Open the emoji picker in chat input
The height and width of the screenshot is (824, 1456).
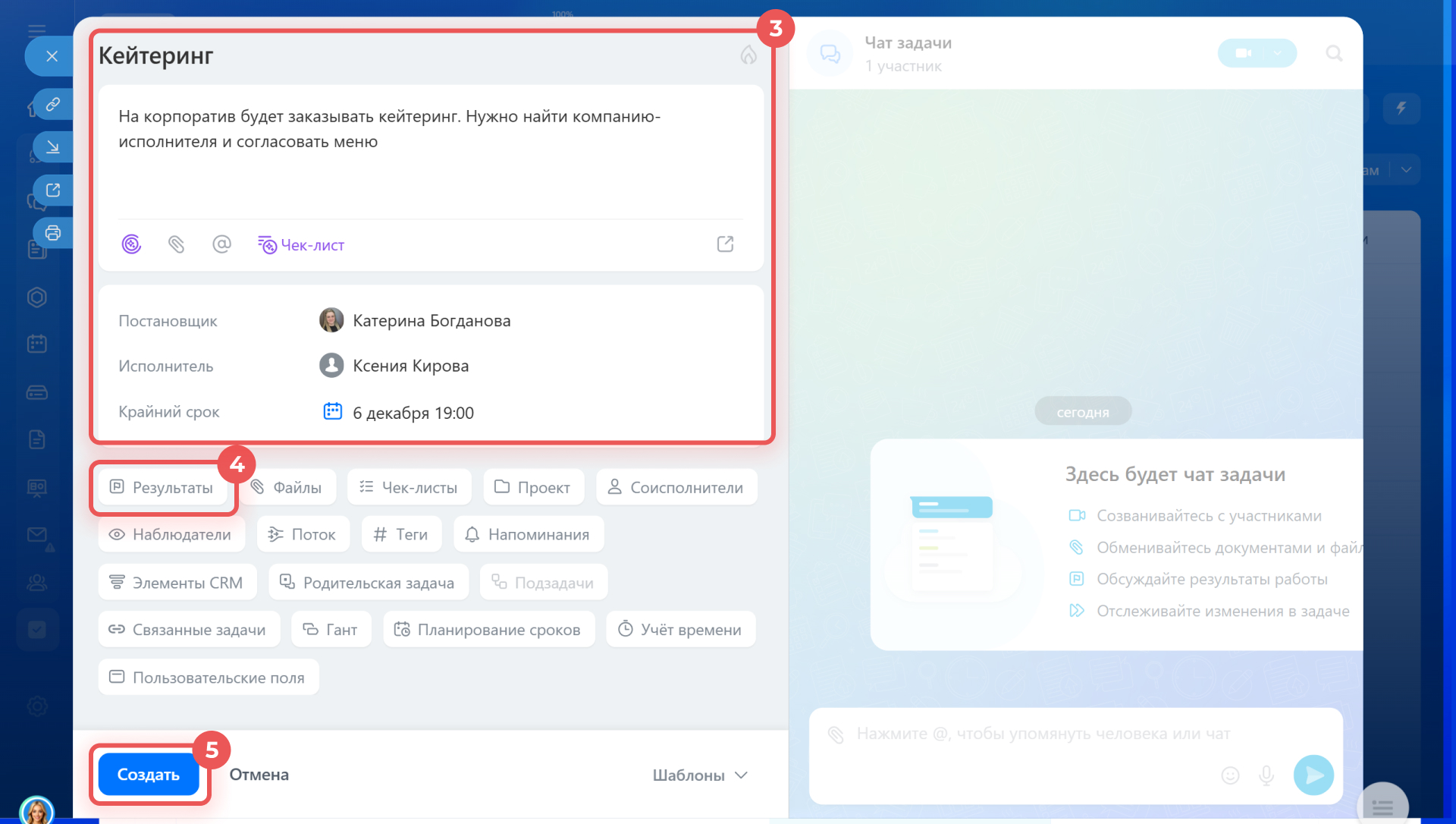tap(1230, 775)
